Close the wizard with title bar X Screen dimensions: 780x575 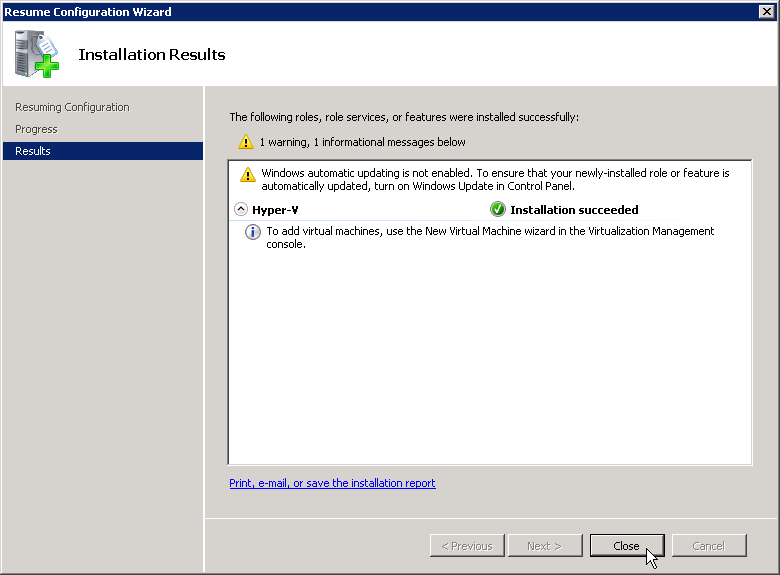[767, 11]
